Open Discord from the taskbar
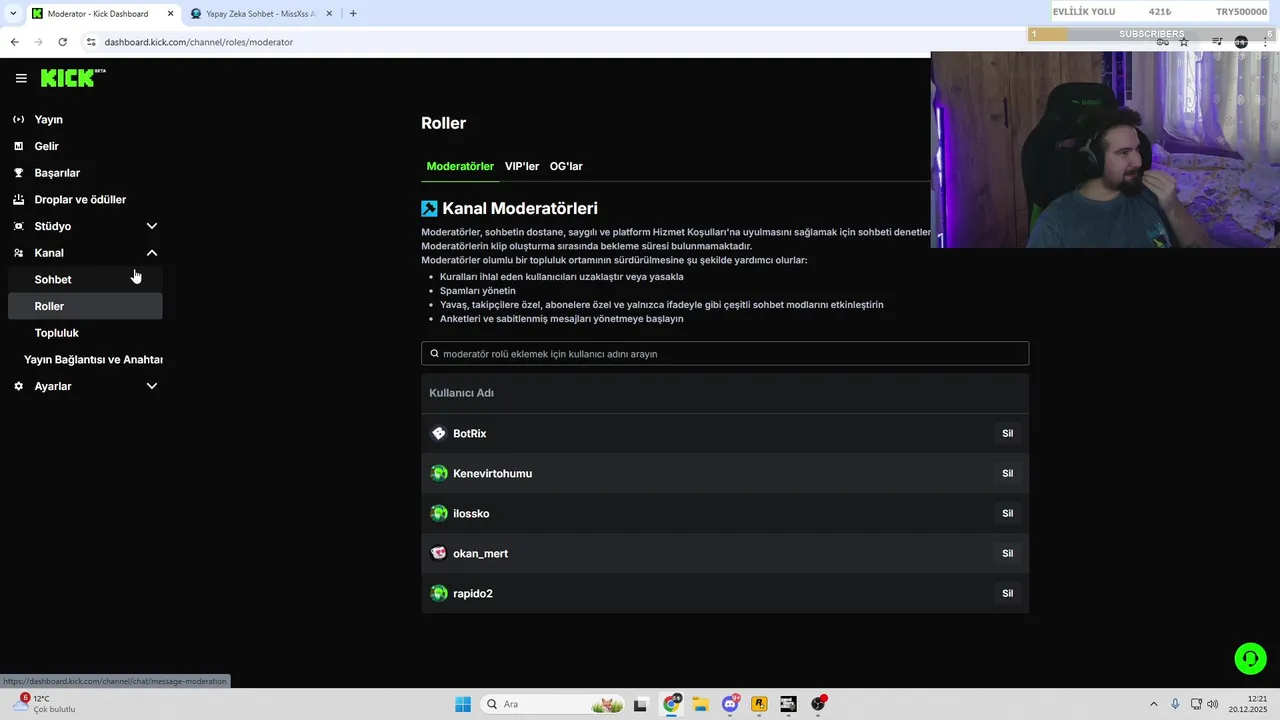 pyautogui.click(x=730, y=704)
